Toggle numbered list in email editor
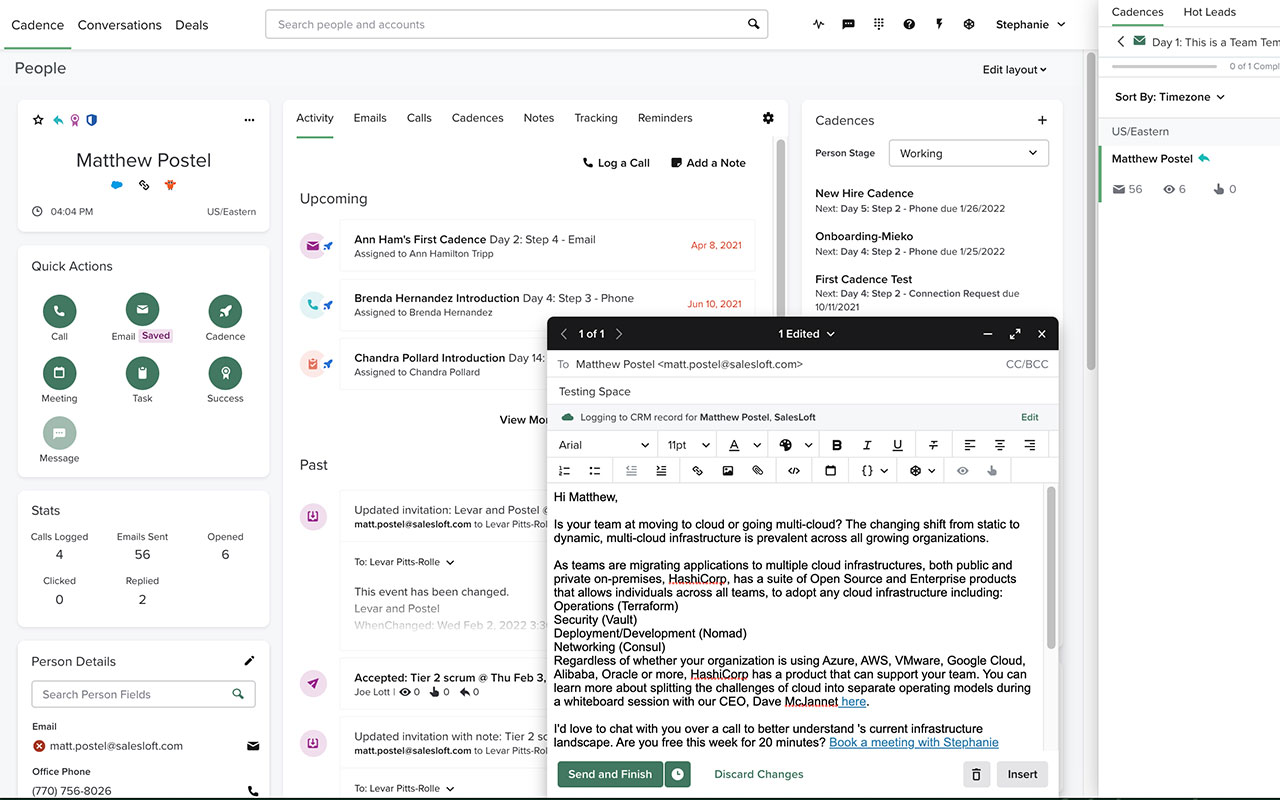Viewport: 1280px width, 800px height. (x=564, y=471)
